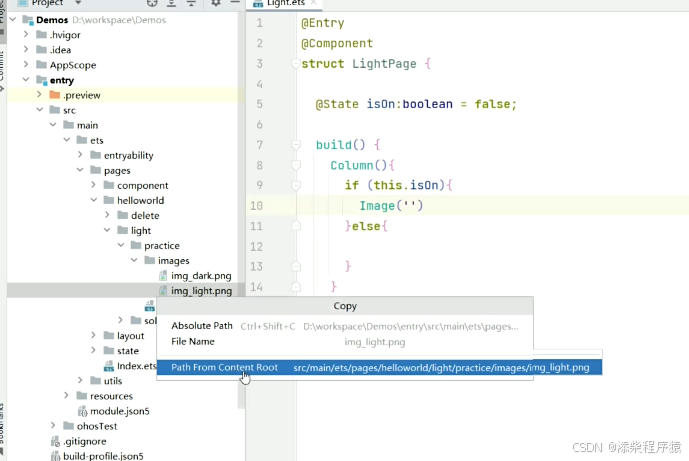The width and height of the screenshot is (689, 461).
Task: Expand the state folder
Action: pos(93,350)
